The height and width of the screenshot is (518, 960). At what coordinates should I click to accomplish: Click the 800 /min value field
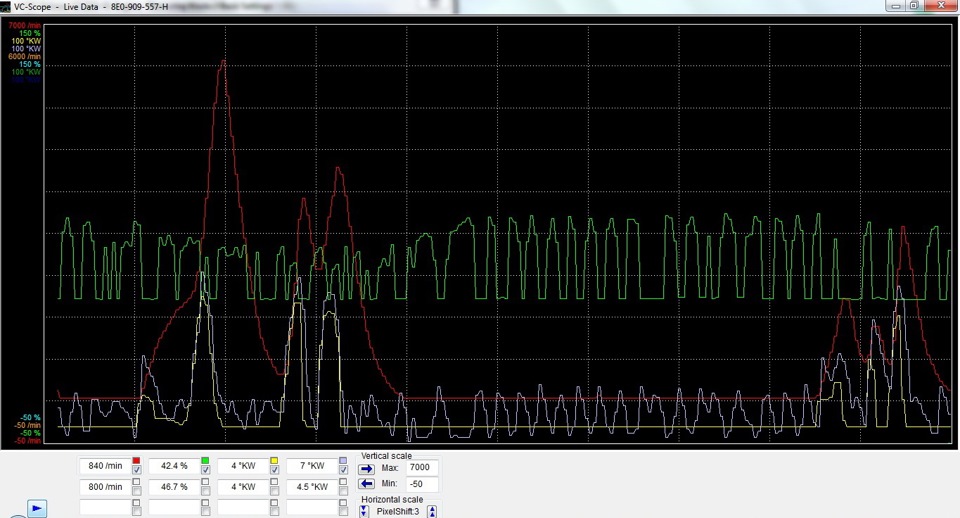pos(105,487)
